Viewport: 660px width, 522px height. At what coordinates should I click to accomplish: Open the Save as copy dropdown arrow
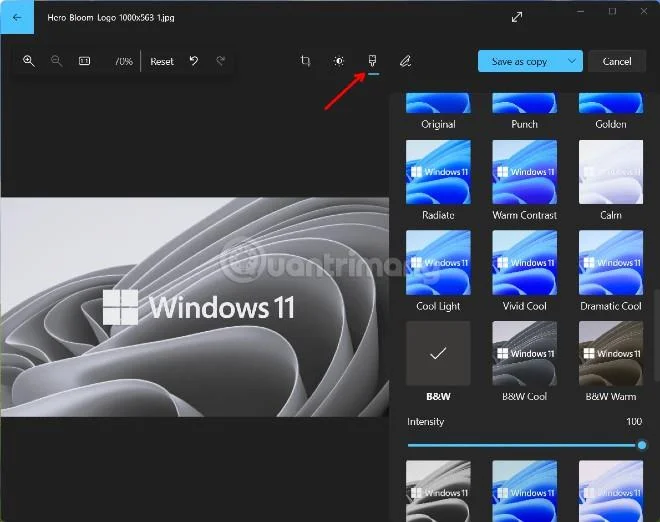point(572,61)
